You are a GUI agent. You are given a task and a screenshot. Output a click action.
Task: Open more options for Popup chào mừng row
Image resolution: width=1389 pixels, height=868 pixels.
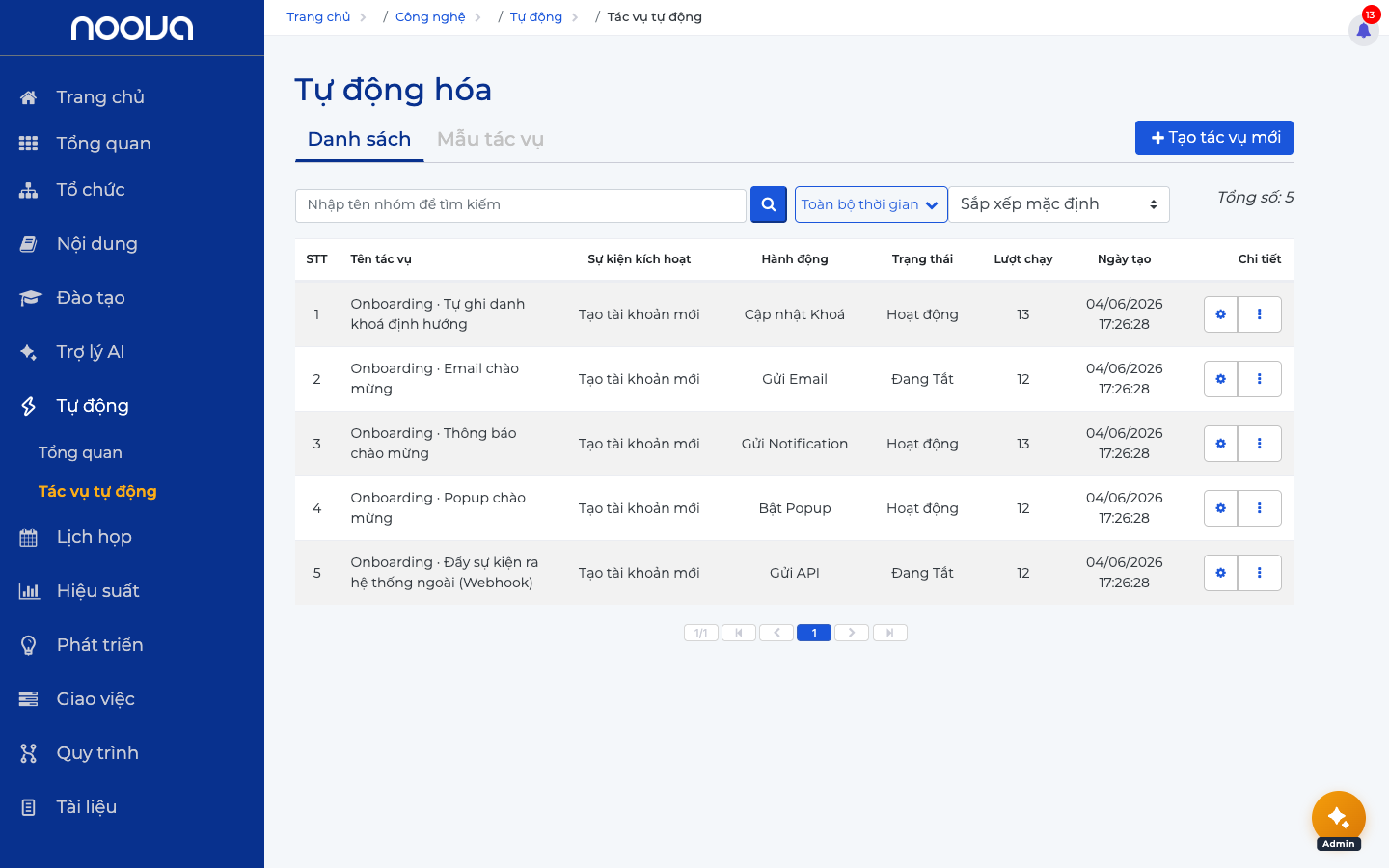pos(1260,508)
